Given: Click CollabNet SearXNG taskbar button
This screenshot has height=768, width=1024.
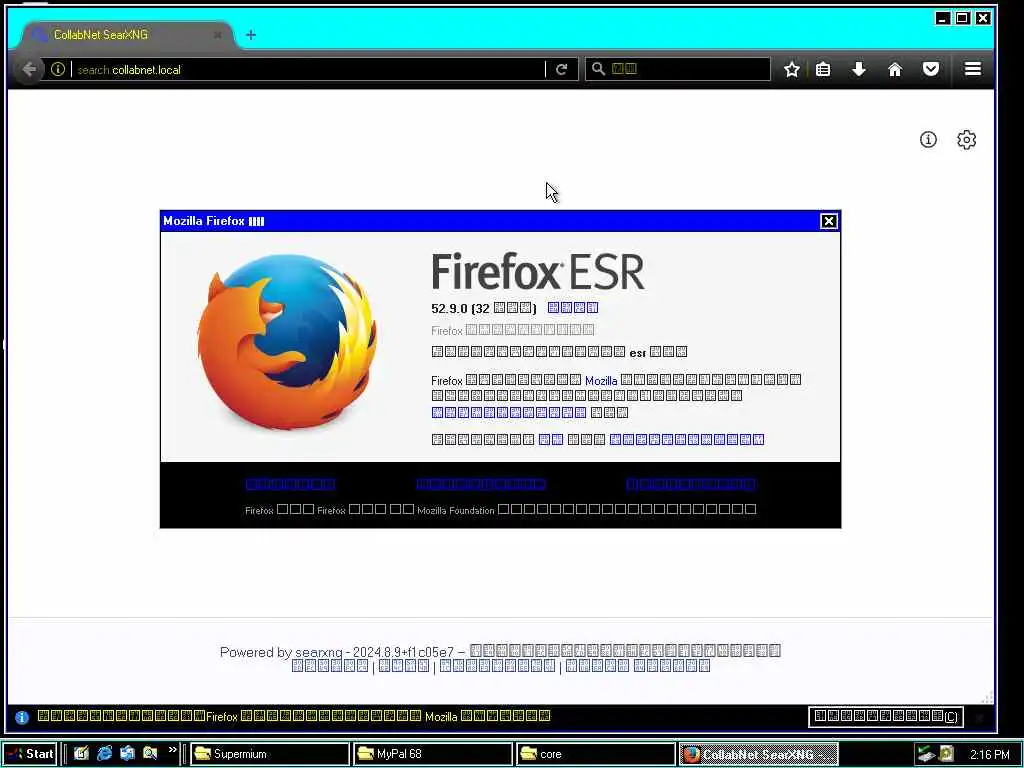Looking at the screenshot, I should click(x=759, y=754).
